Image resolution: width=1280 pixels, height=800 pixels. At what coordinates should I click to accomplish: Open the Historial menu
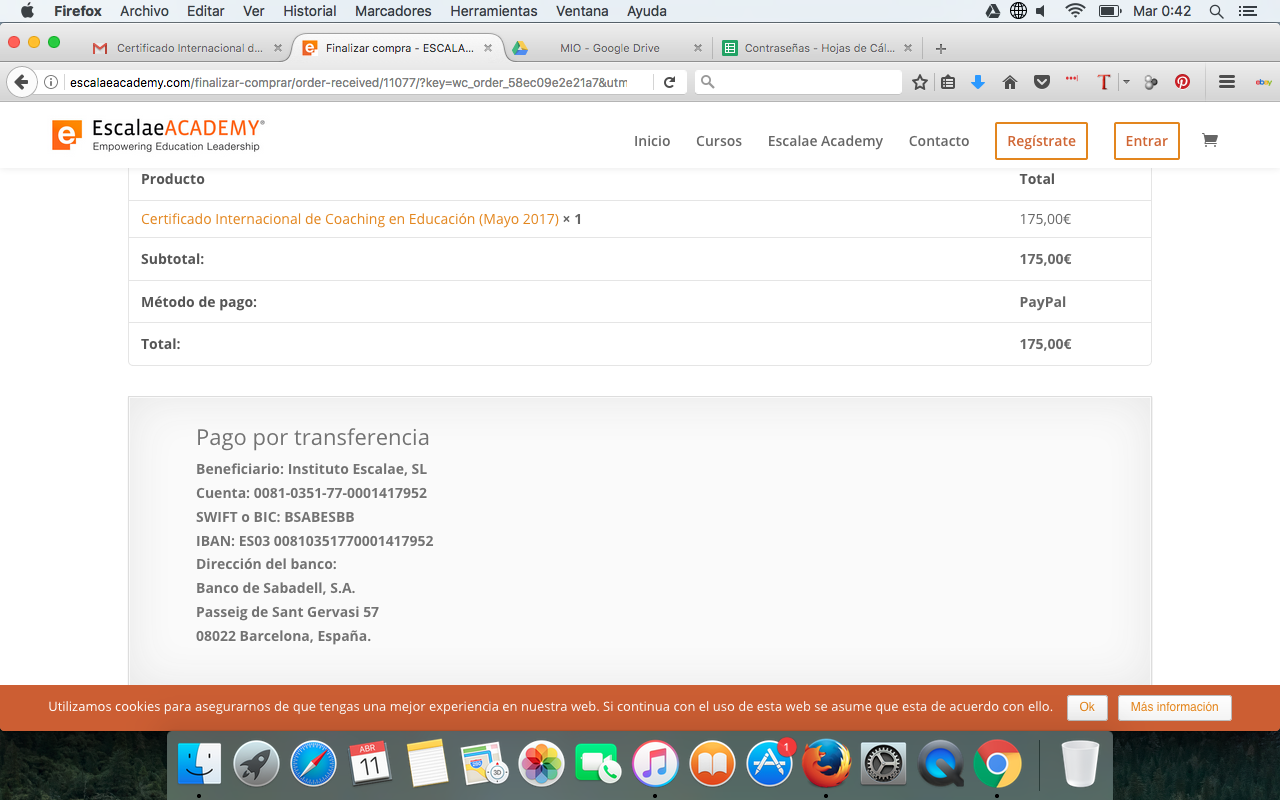click(x=310, y=11)
